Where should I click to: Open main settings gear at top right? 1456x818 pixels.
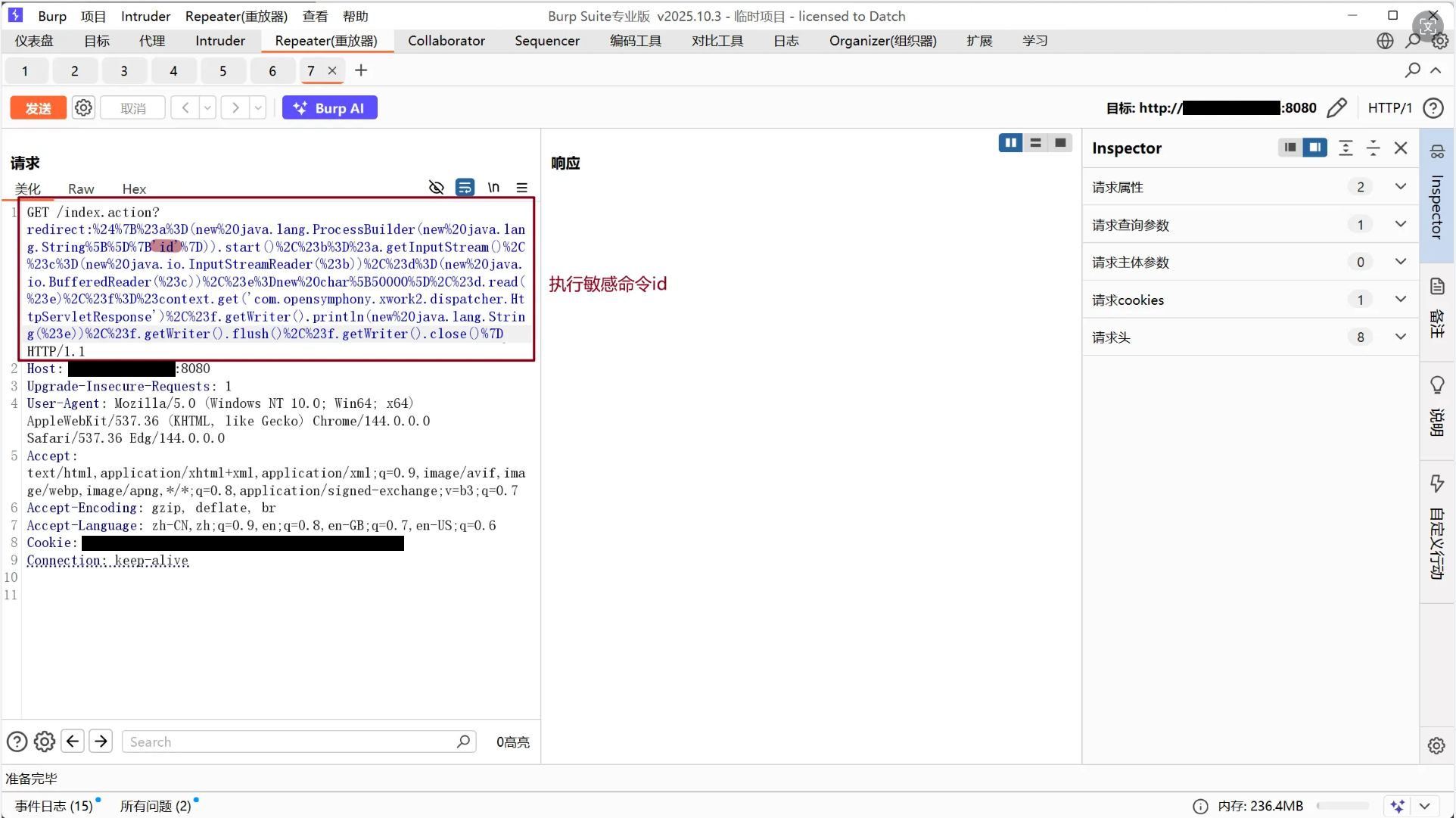pos(1441,41)
